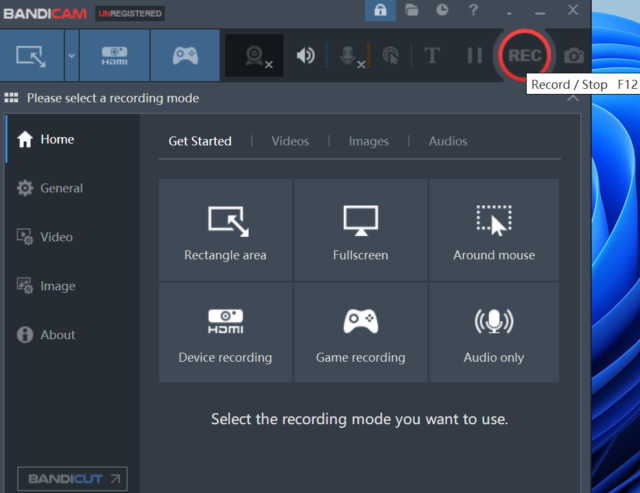Click the UNREGISTERED badge
Screen dimensions: 640x493
pos(130,13)
